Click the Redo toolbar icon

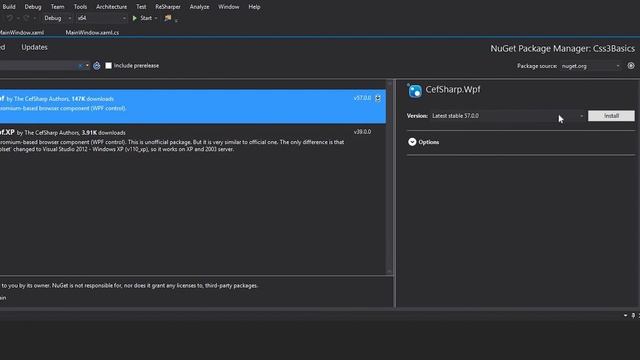coord(26,18)
